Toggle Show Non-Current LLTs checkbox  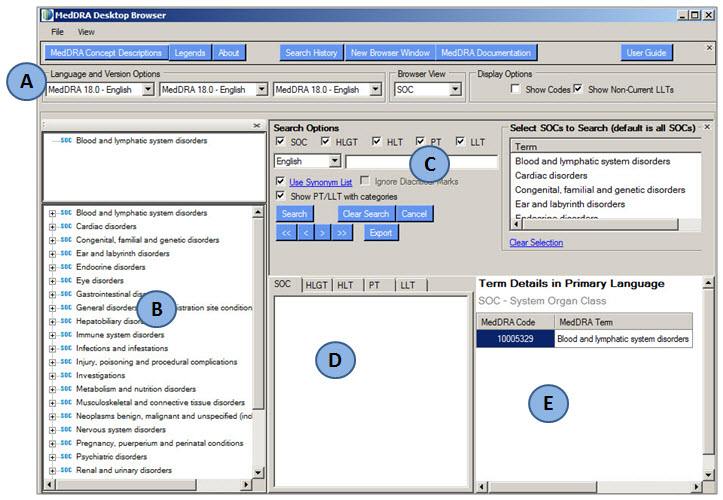coord(578,89)
